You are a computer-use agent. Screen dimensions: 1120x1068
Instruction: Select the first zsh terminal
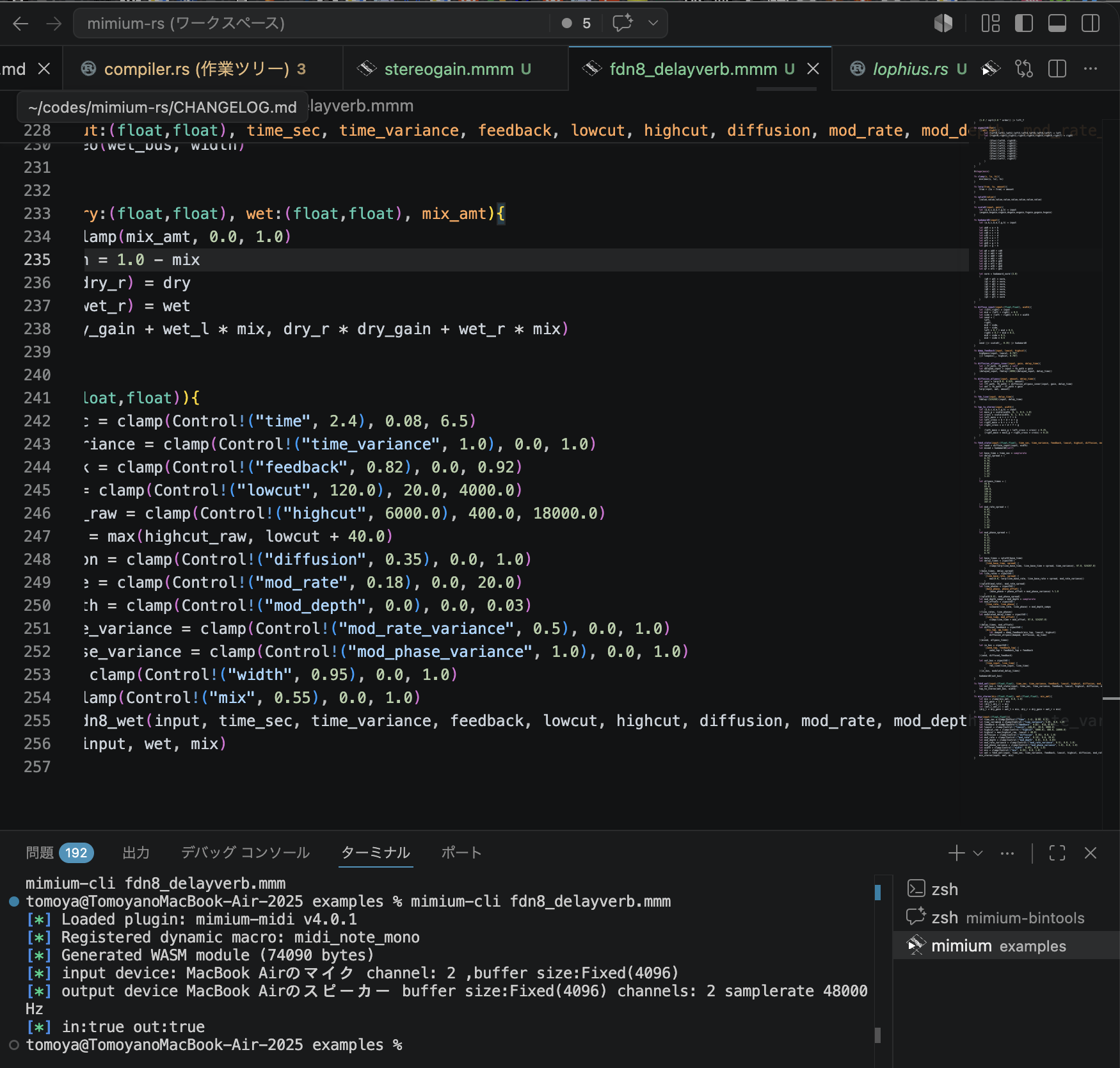[x=1006, y=889]
